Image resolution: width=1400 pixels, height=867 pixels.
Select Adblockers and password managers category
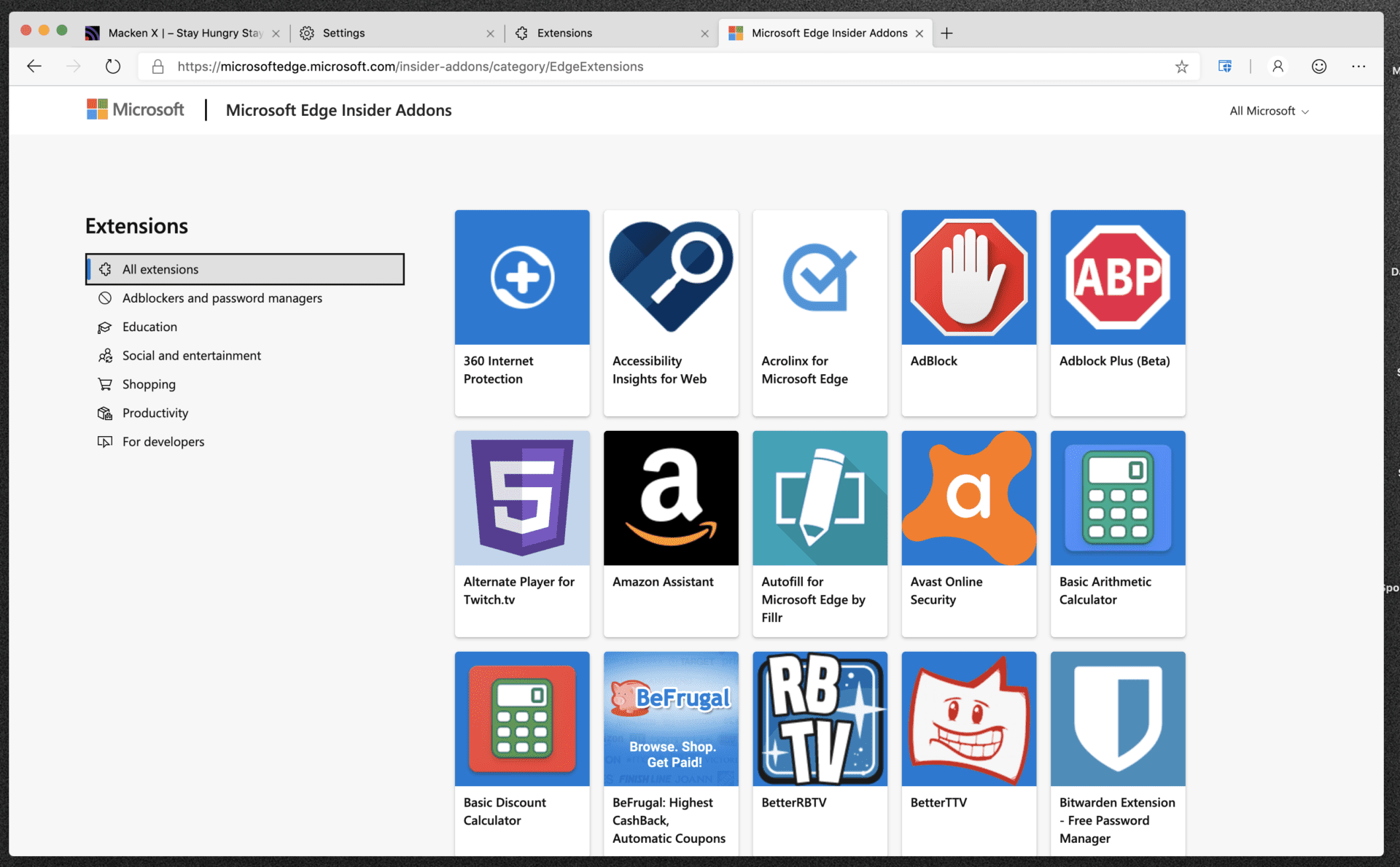tap(222, 298)
